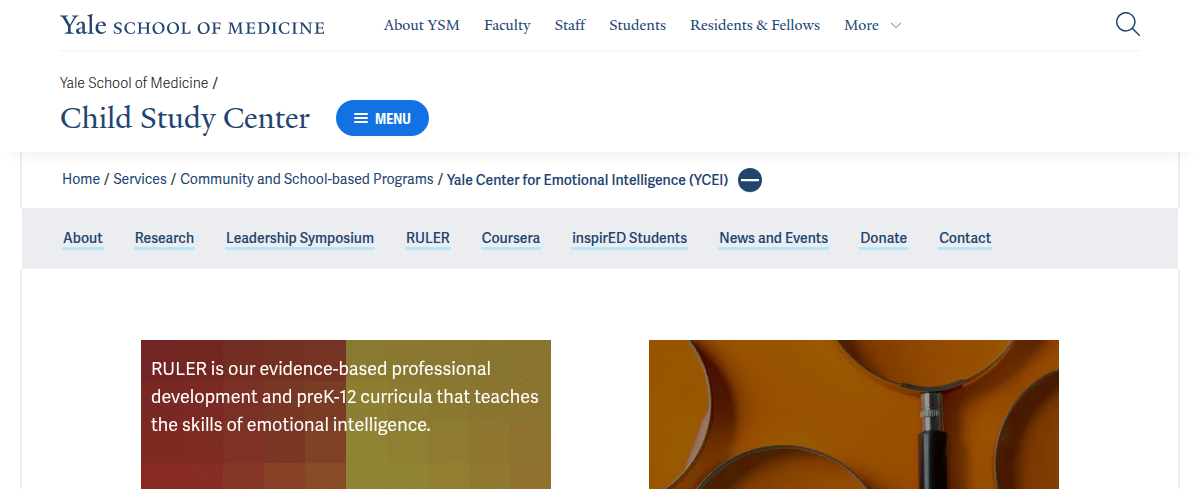Collapse the YCEI section navigation circle
The width and height of the screenshot is (1200, 489).
tap(750, 180)
